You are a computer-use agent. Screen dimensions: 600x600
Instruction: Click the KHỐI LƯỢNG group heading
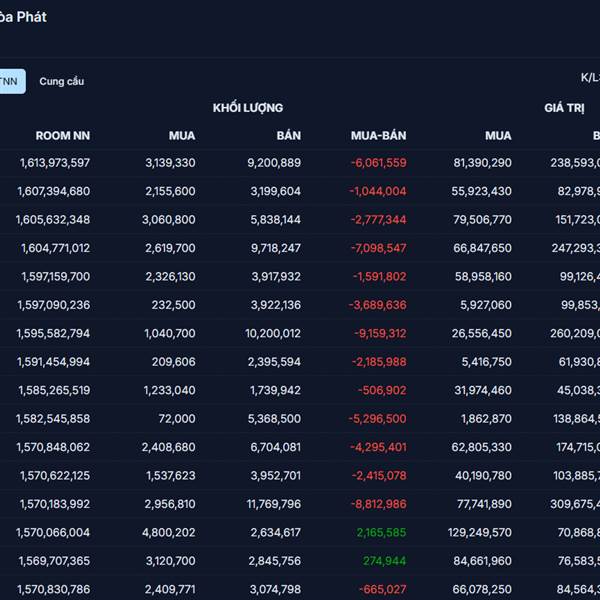[248, 108]
